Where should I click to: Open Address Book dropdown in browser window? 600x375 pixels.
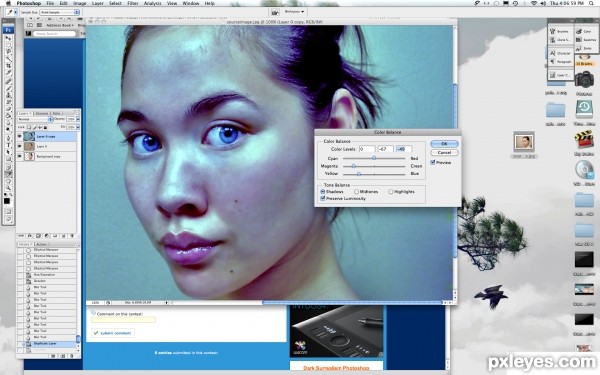[x=60, y=25]
